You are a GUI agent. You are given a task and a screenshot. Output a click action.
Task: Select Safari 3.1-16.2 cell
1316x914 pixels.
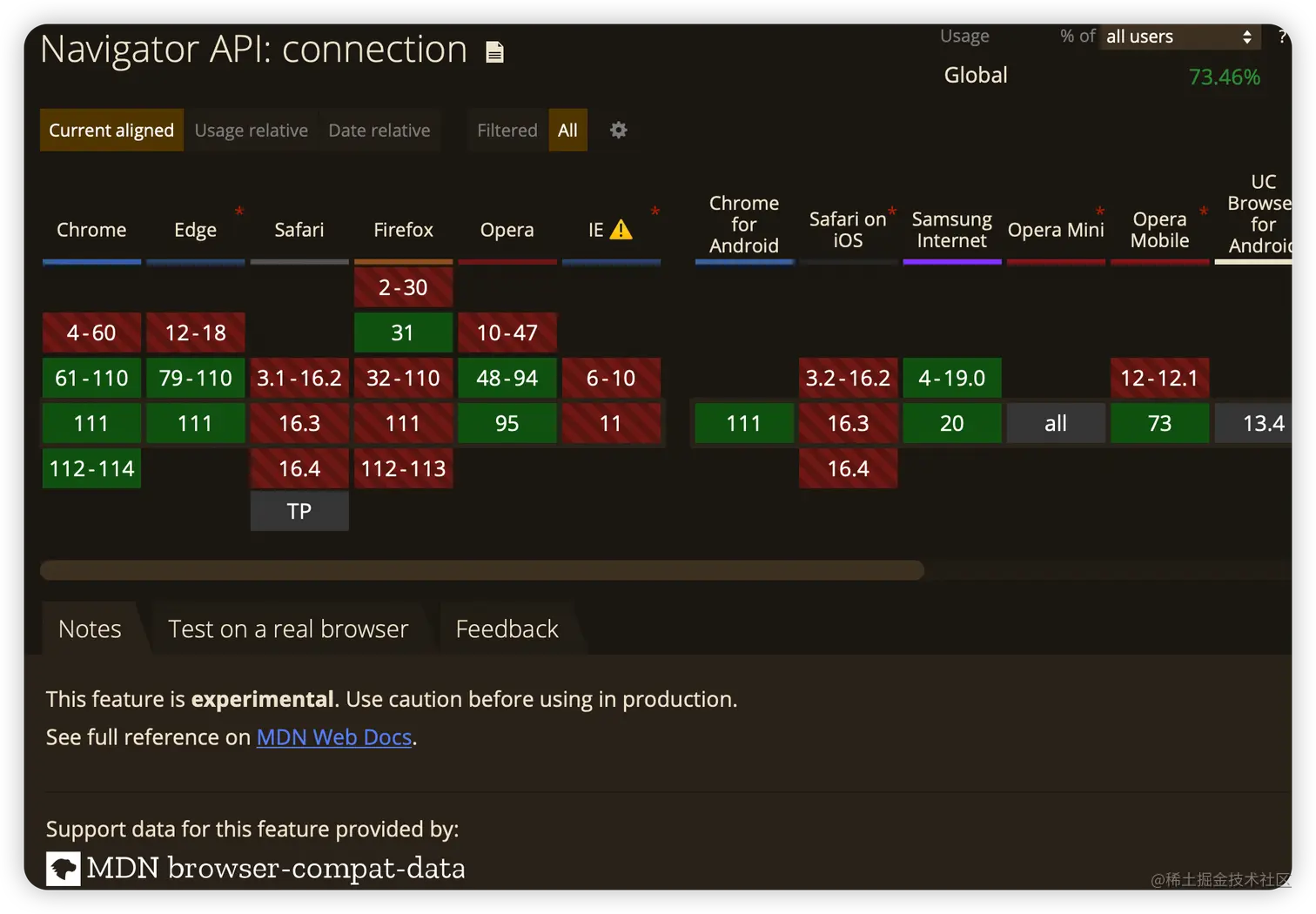point(299,378)
